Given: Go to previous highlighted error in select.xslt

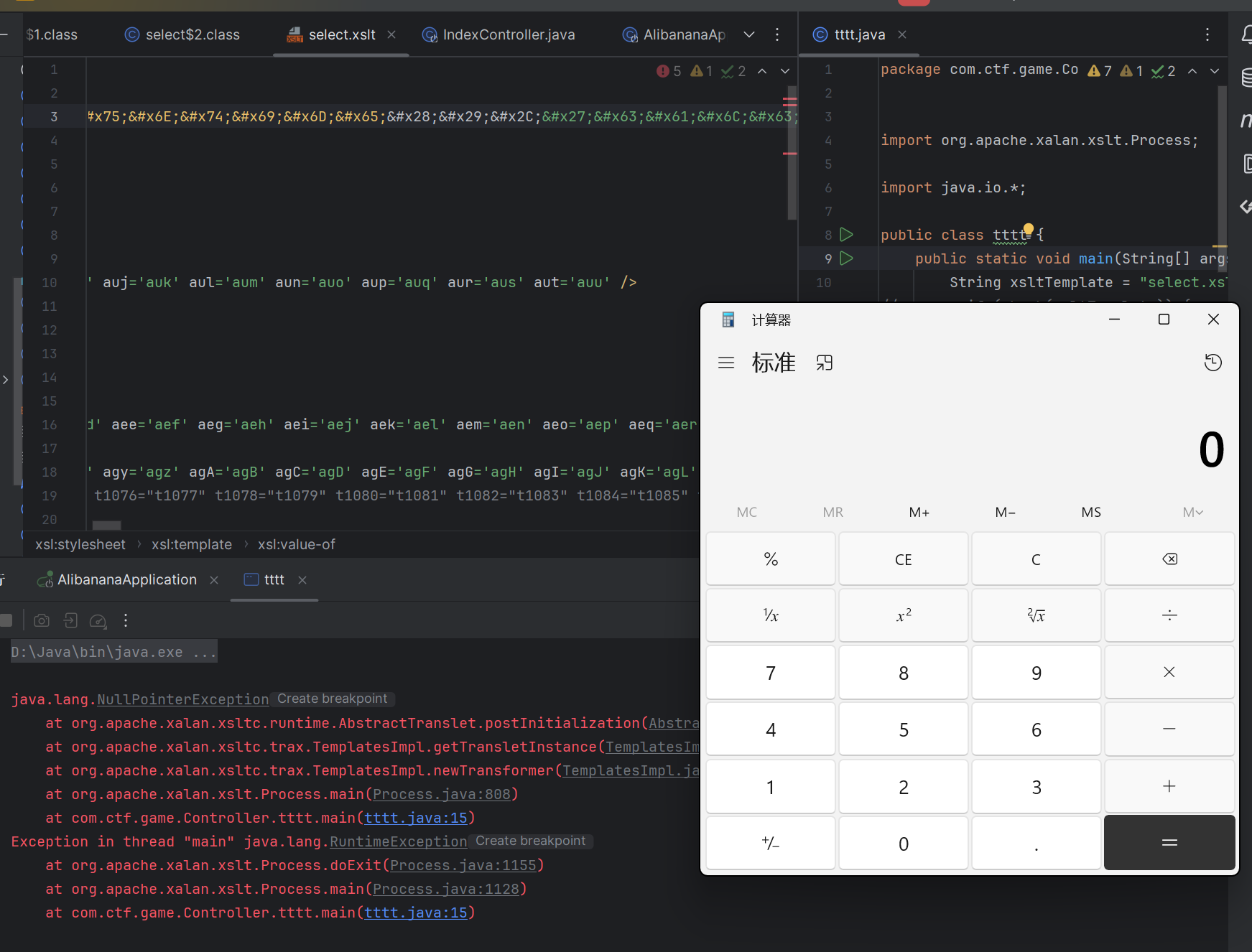Looking at the screenshot, I should coord(762,71).
